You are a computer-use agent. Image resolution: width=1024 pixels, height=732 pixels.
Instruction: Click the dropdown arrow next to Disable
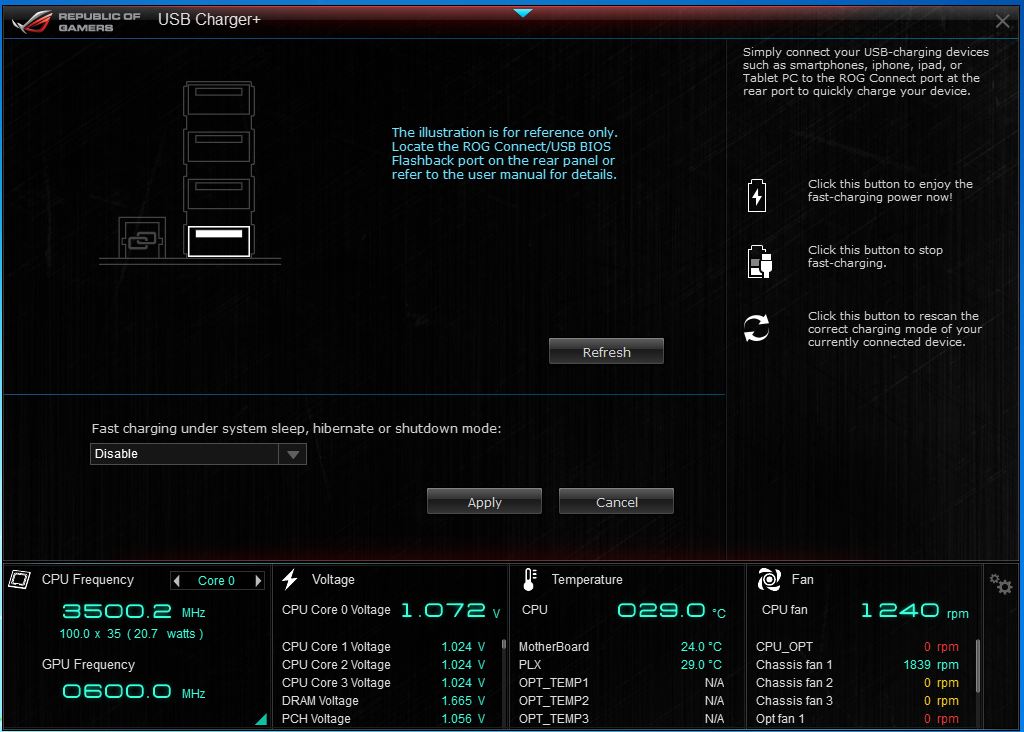pos(293,454)
